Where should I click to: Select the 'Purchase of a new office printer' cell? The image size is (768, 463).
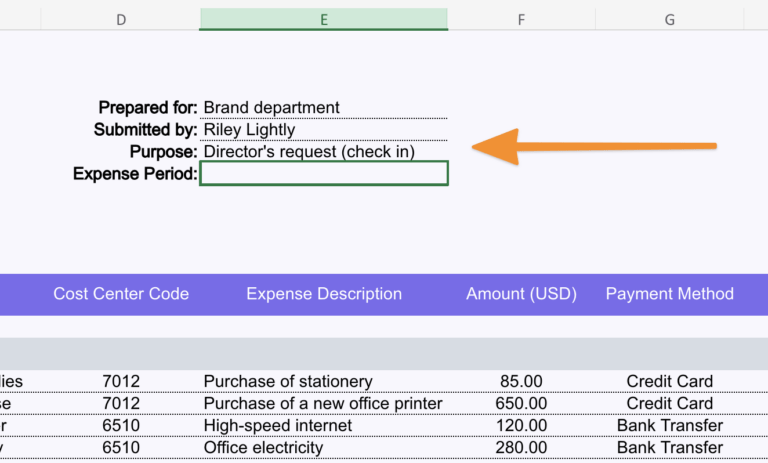pos(322,403)
